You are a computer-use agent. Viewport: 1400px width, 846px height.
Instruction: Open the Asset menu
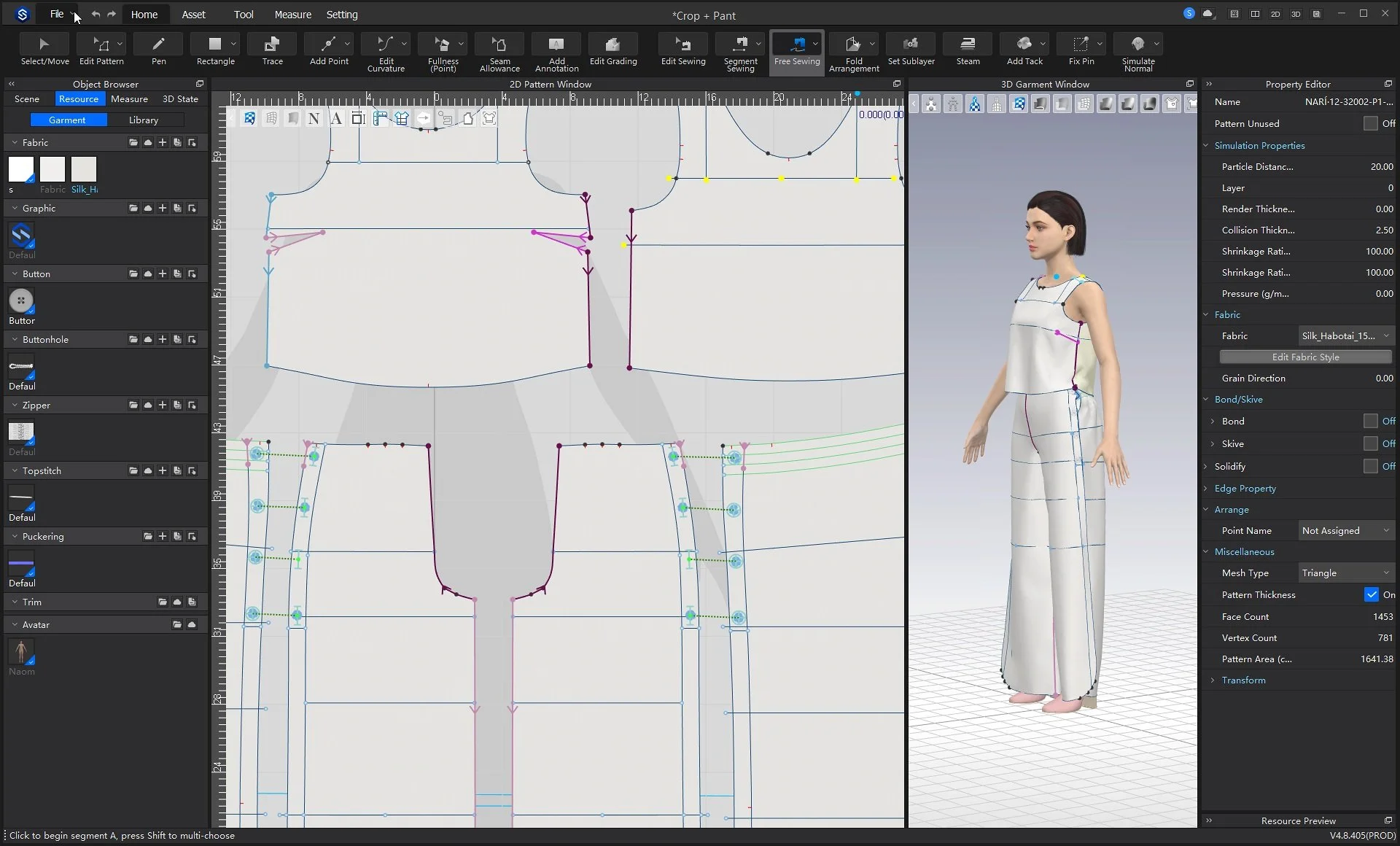pos(193,15)
